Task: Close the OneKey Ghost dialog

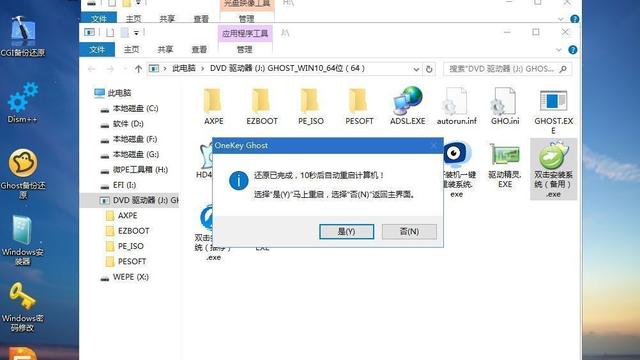Action: pos(433,145)
